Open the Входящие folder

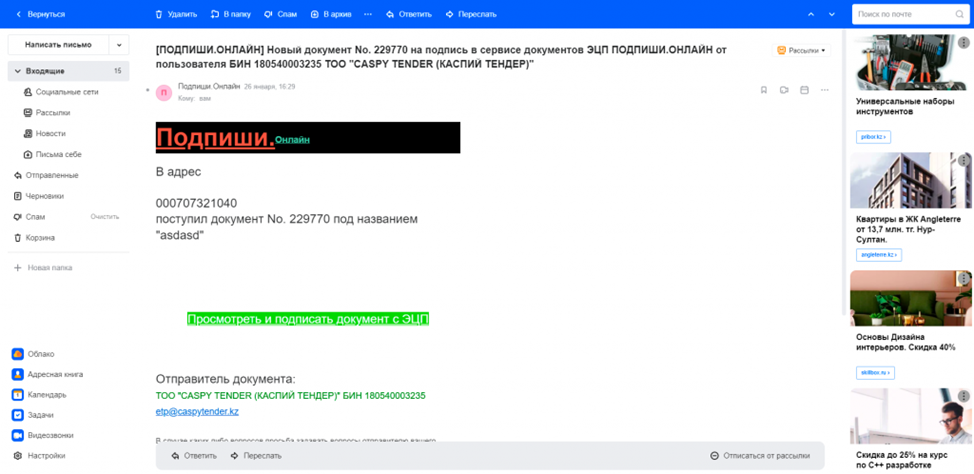pyautogui.click(x=68, y=71)
